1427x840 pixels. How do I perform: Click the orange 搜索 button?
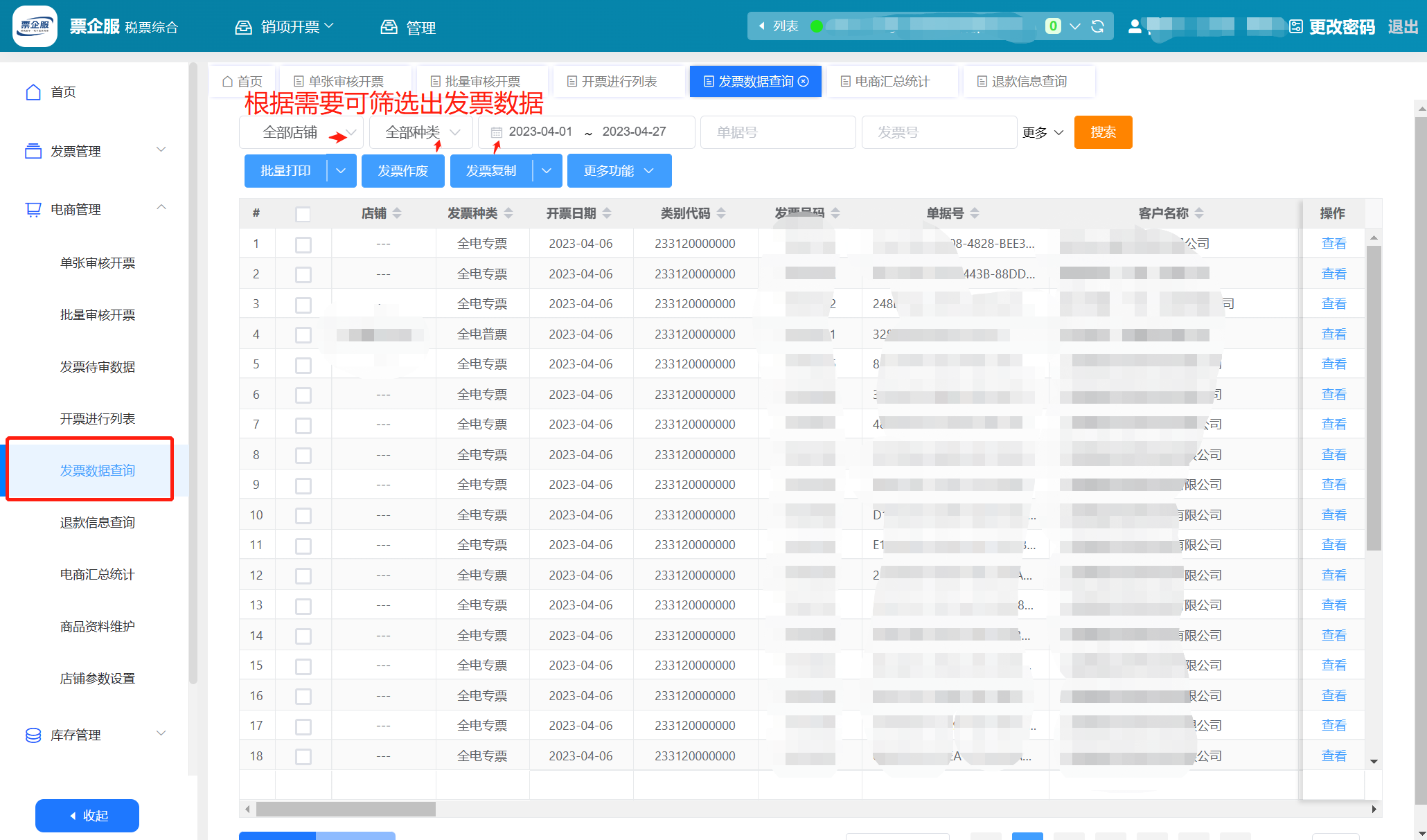click(1103, 132)
